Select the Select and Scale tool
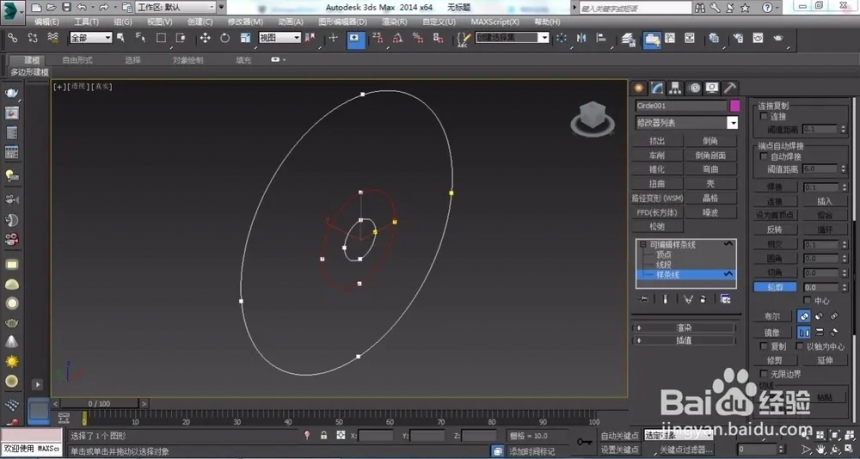The image size is (860, 459). (x=245, y=38)
